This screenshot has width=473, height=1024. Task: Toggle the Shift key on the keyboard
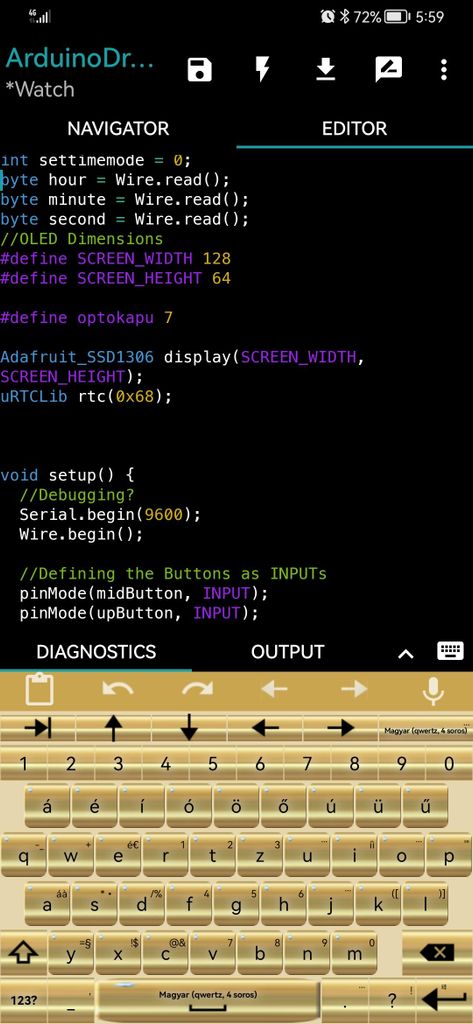point(23,953)
